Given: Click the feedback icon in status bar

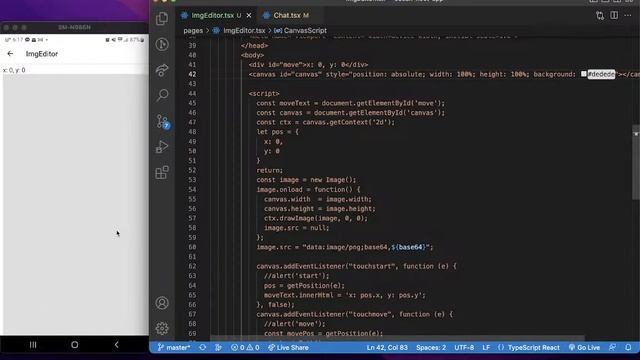Looking at the screenshot, I should coord(612,348).
